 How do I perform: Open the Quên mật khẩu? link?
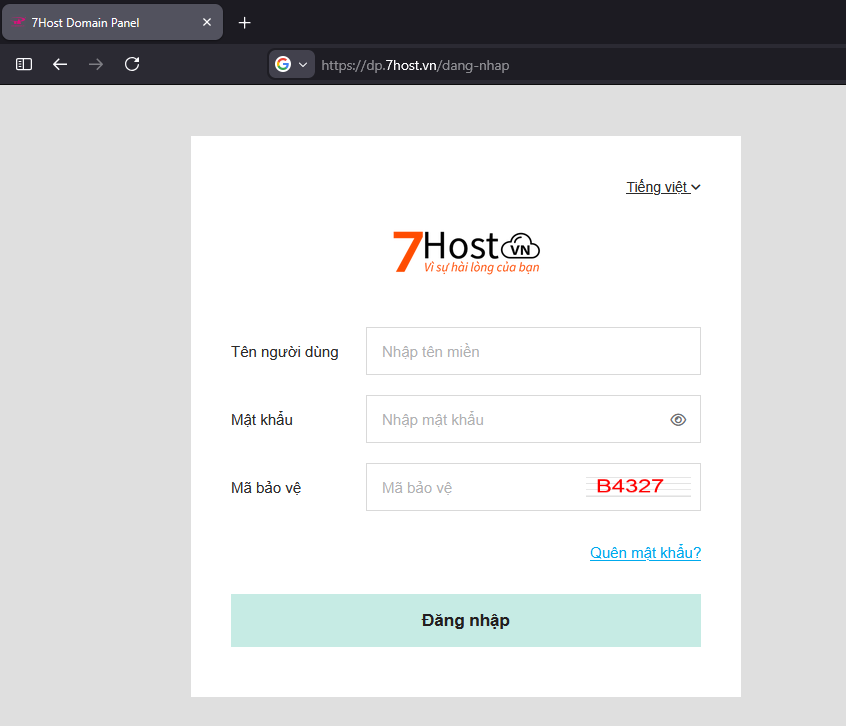(x=645, y=553)
